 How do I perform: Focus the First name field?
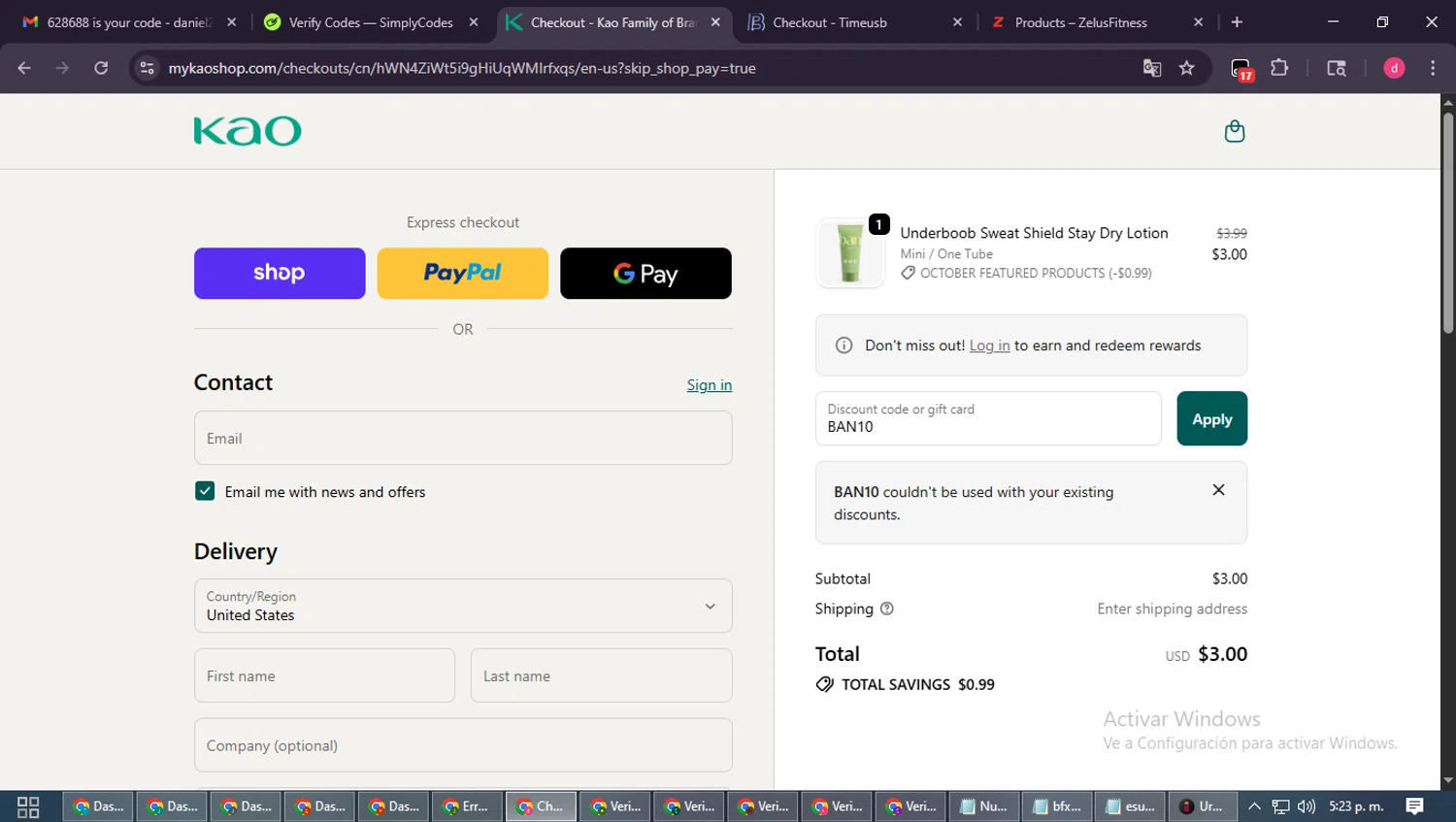point(324,675)
